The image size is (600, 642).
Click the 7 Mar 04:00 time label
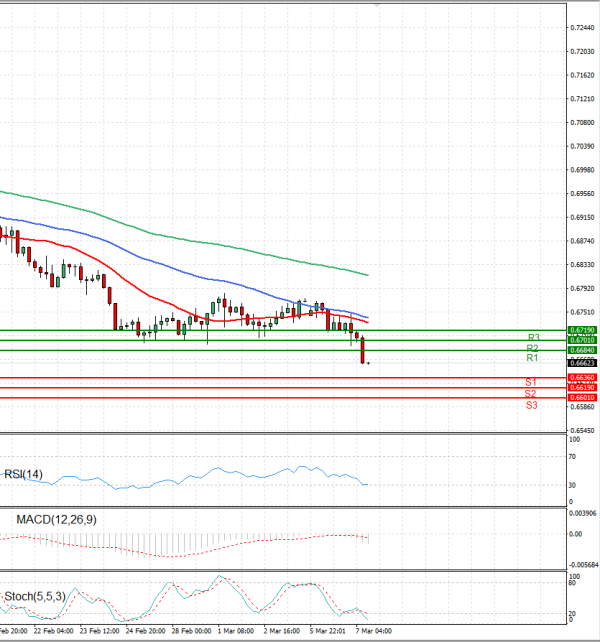[x=373, y=632]
